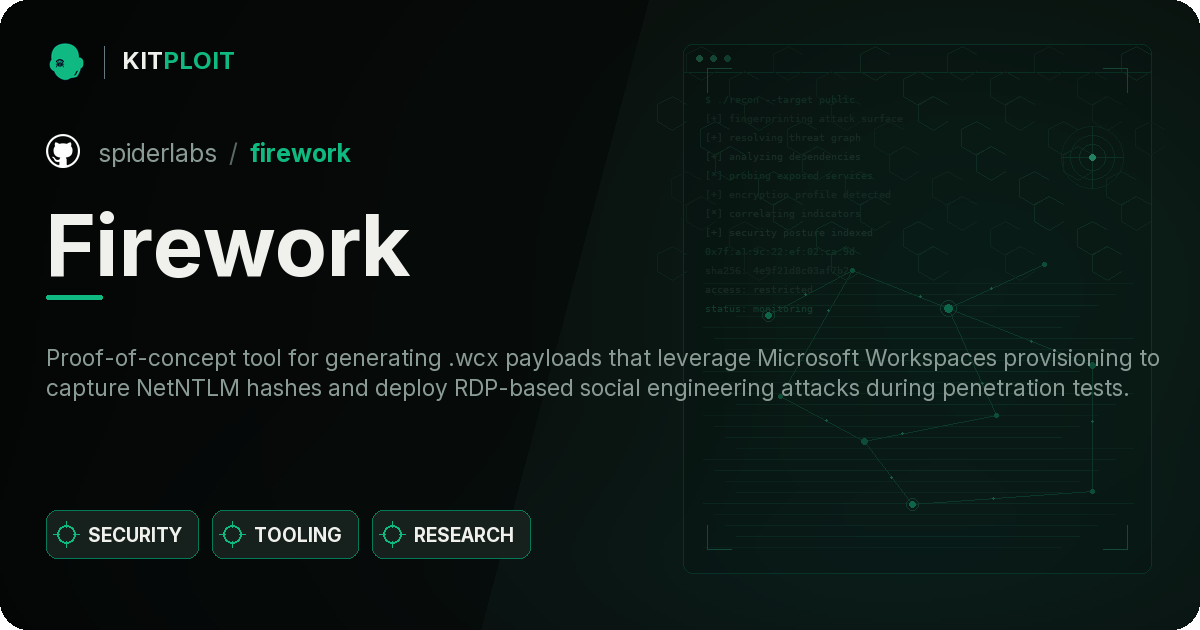Click the terminal window control dots
Image resolution: width=1200 pixels, height=630 pixels.
click(713, 59)
